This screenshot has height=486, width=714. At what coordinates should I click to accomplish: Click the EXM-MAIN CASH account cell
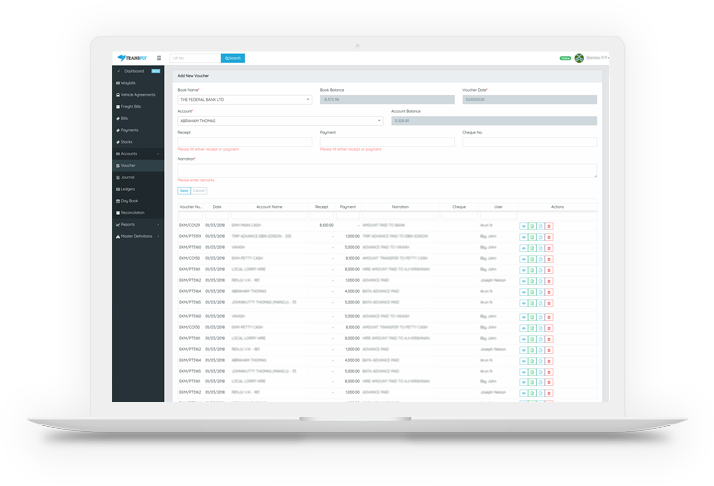pos(246,225)
